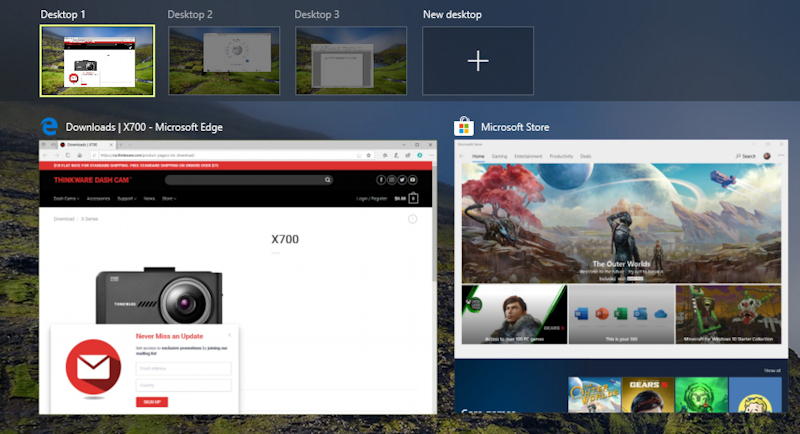Open Thinkware Facebook social icon
This screenshot has height=434, width=800.
381,180
